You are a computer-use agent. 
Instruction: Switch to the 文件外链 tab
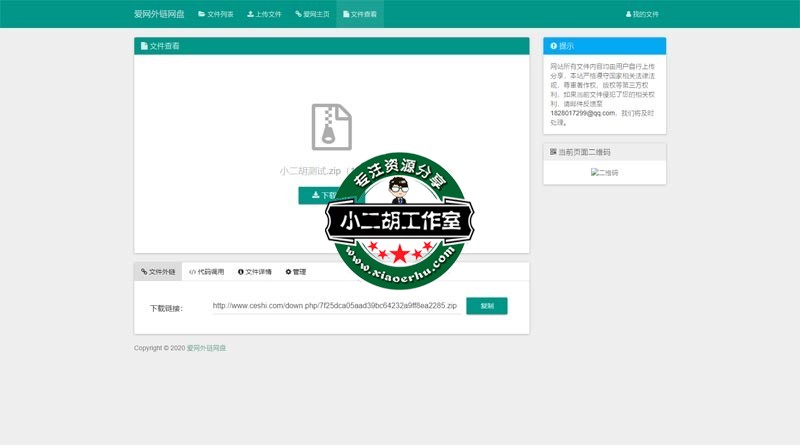[158, 271]
